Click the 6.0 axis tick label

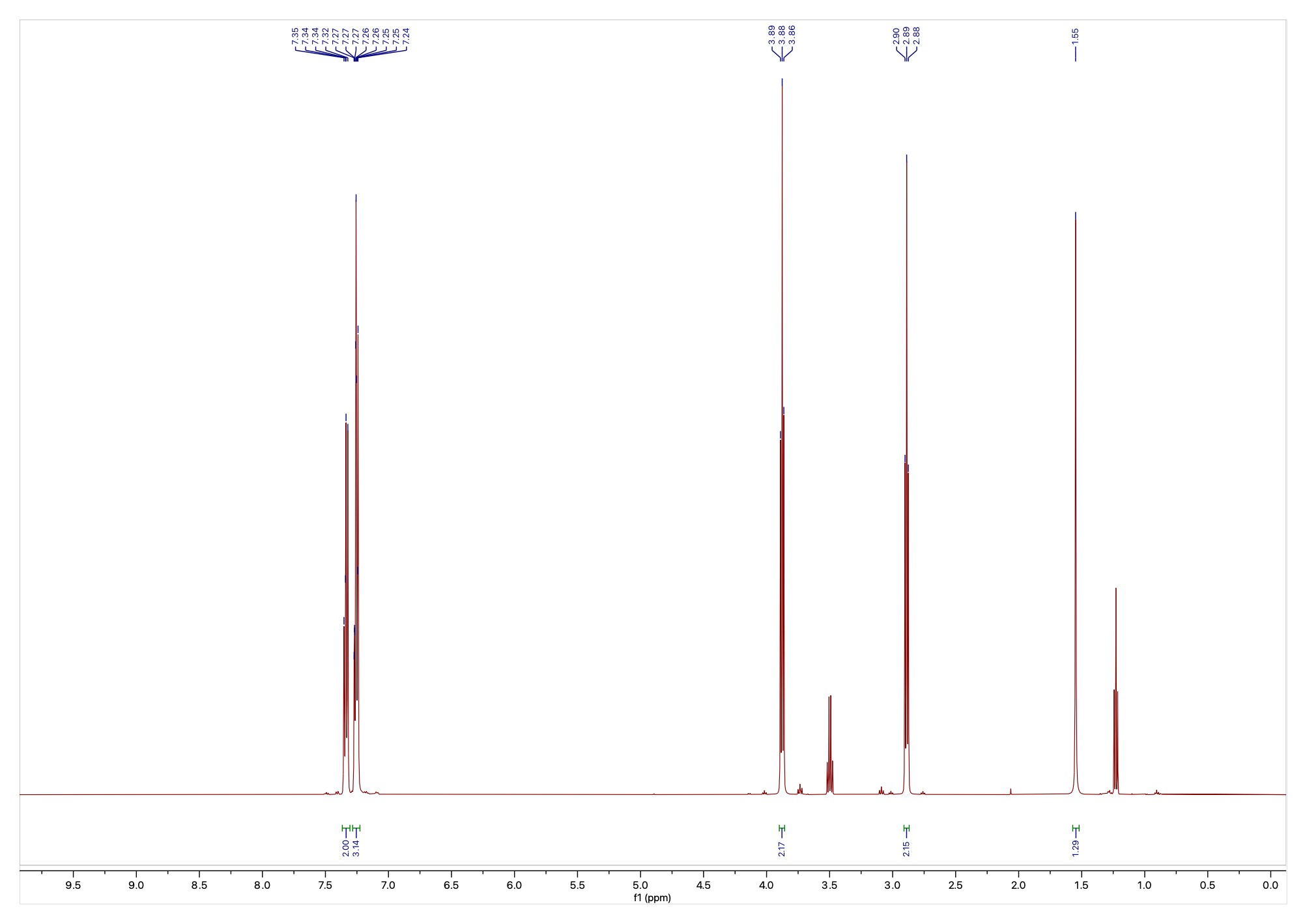coord(514,886)
